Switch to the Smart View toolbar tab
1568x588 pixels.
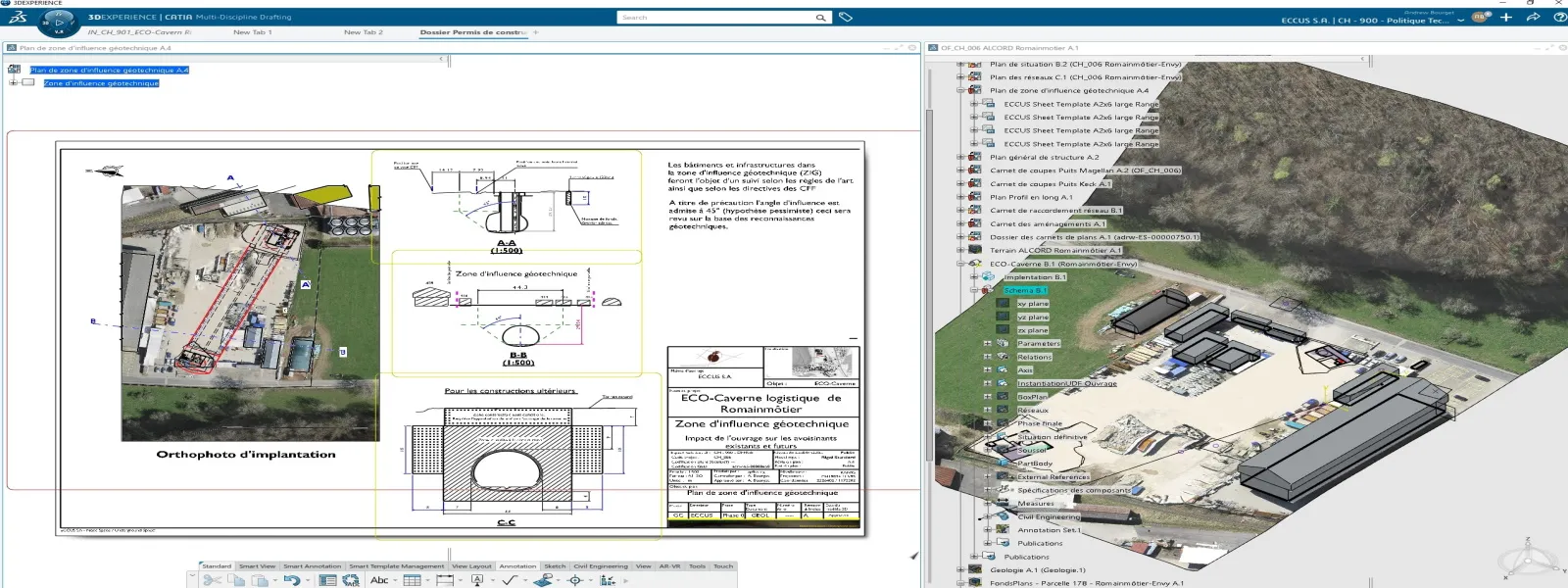click(x=257, y=565)
